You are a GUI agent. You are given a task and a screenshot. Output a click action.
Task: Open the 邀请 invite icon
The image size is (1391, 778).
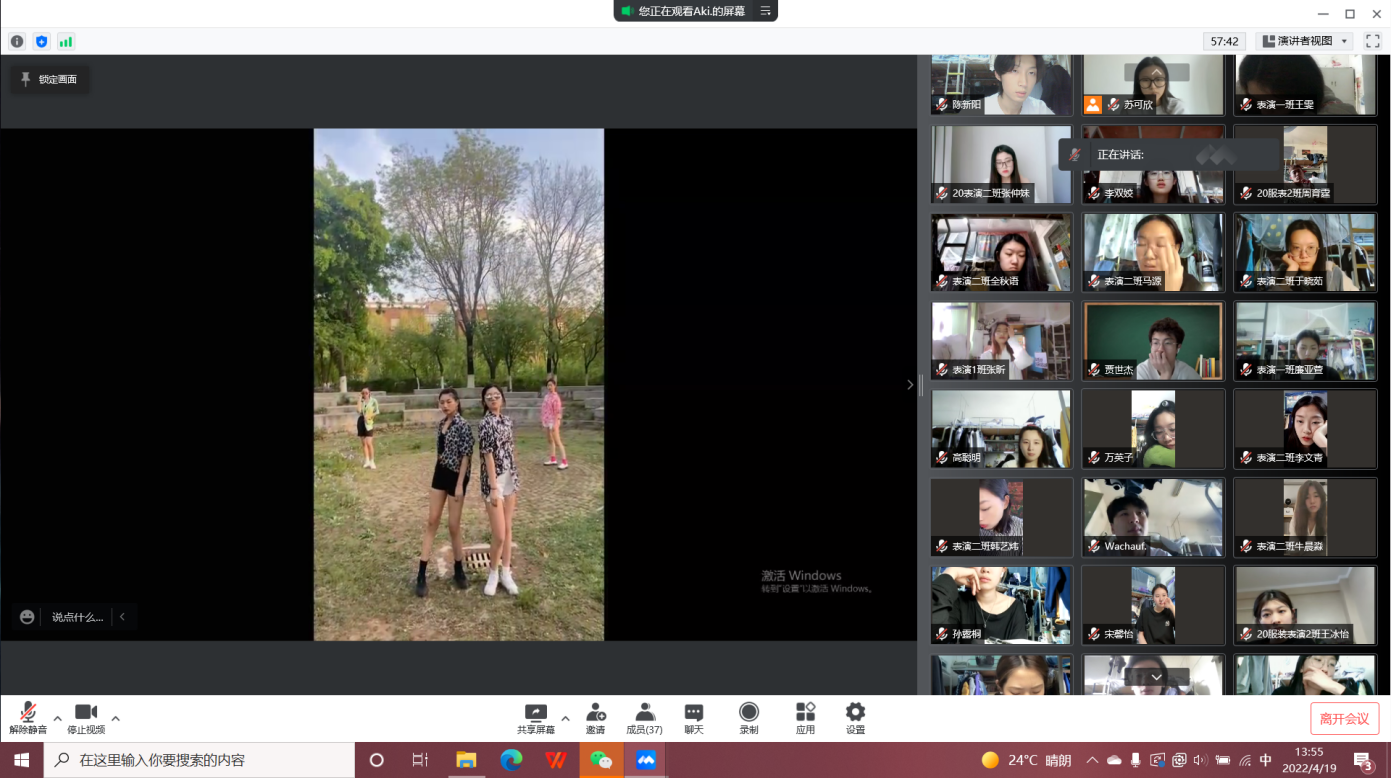click(x=596, y=718)
